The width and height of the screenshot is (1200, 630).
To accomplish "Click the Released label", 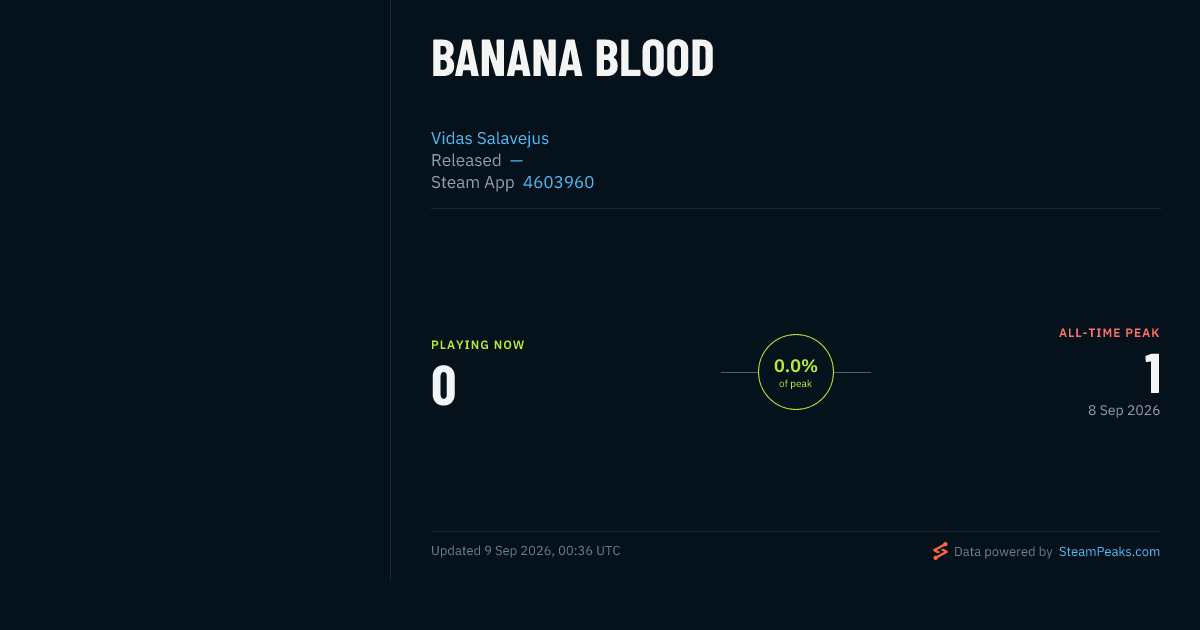I will tap(466, 160).
